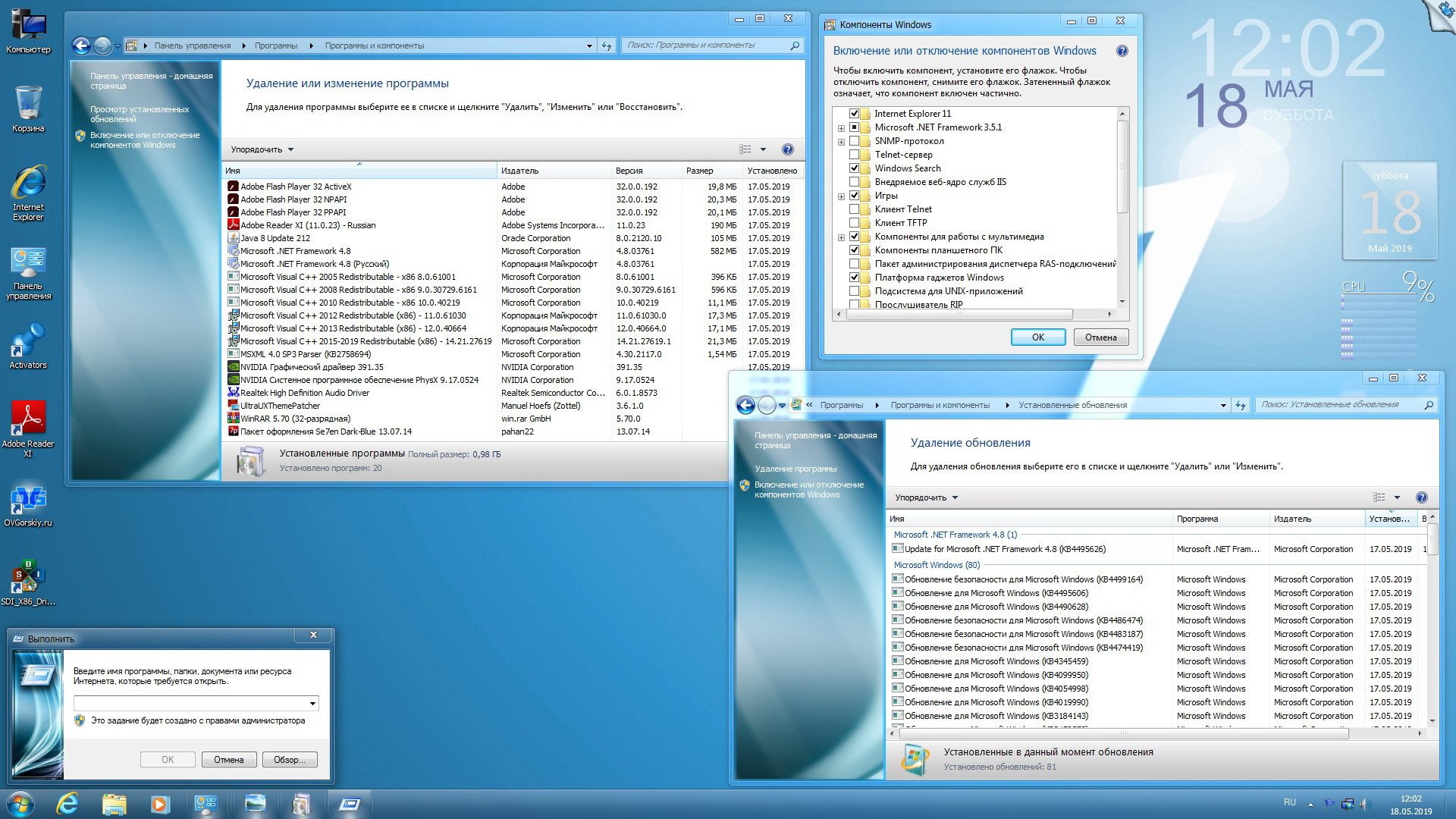The width and height of the screenshot is (1456, 819).
Task: Click the Windows Start orb
Action: click(x=20, y=804)
